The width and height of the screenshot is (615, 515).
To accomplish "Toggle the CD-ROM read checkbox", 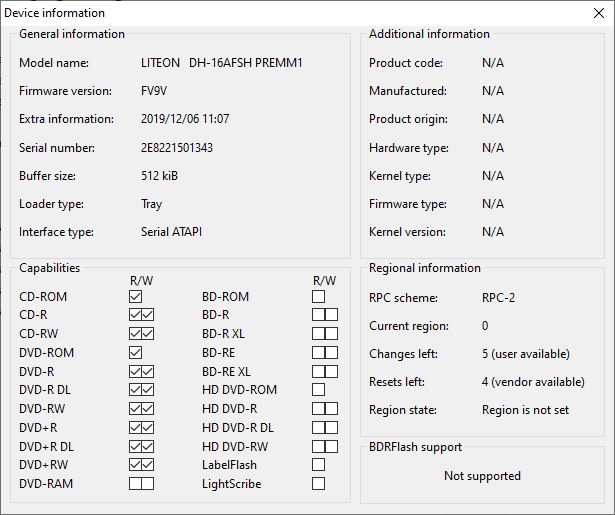I will [x=136, y=297].
